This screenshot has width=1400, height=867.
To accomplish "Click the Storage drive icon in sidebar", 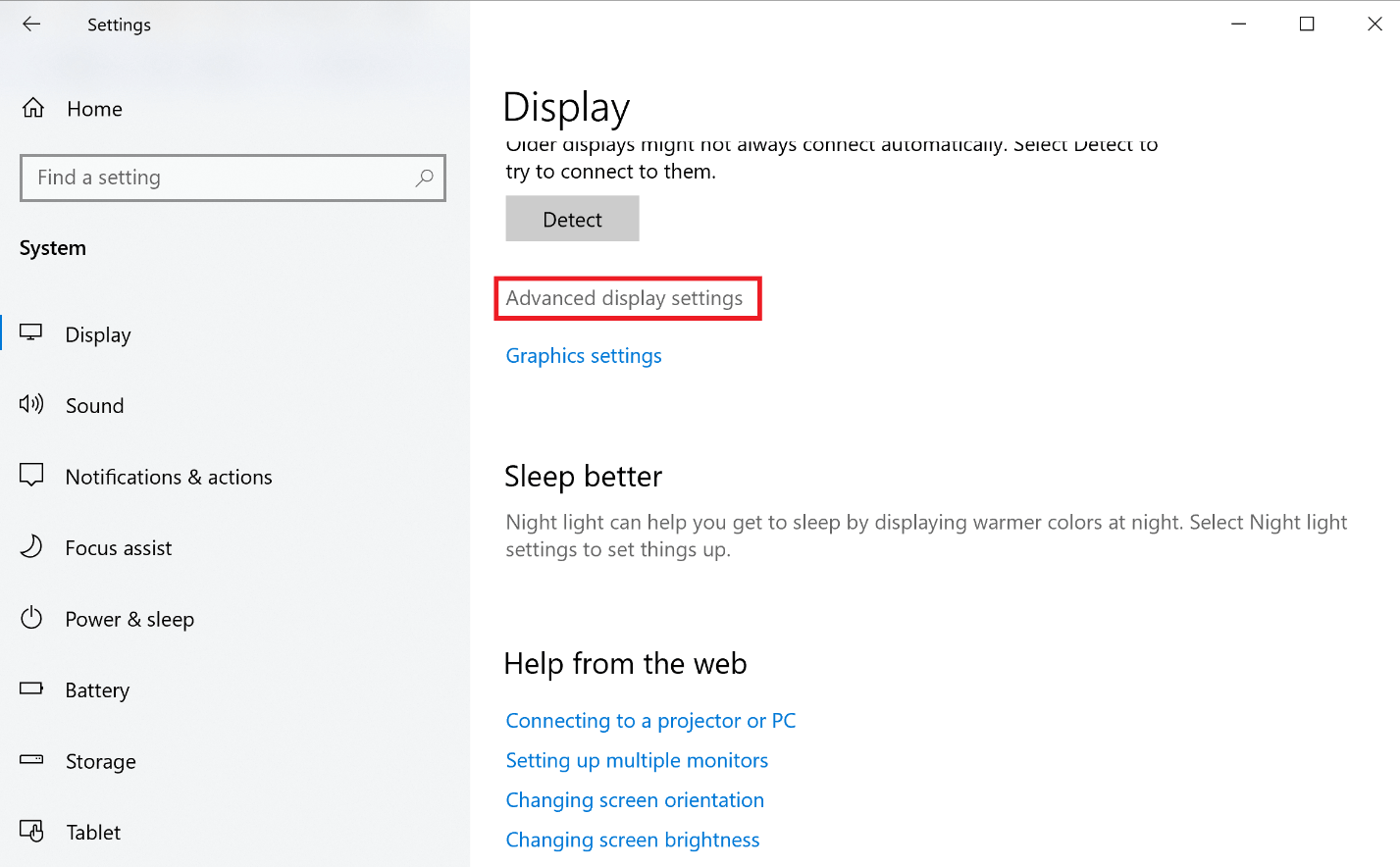I will pos(30,761).
